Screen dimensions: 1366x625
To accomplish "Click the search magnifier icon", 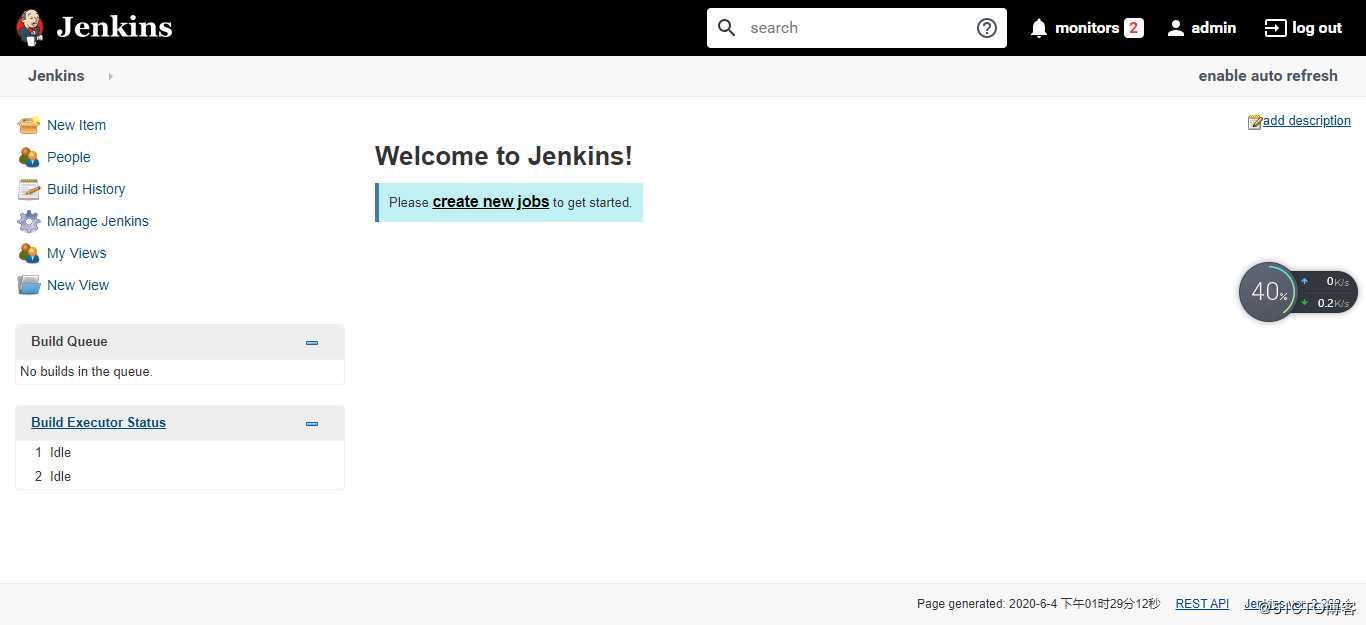I will coord(727,28).
